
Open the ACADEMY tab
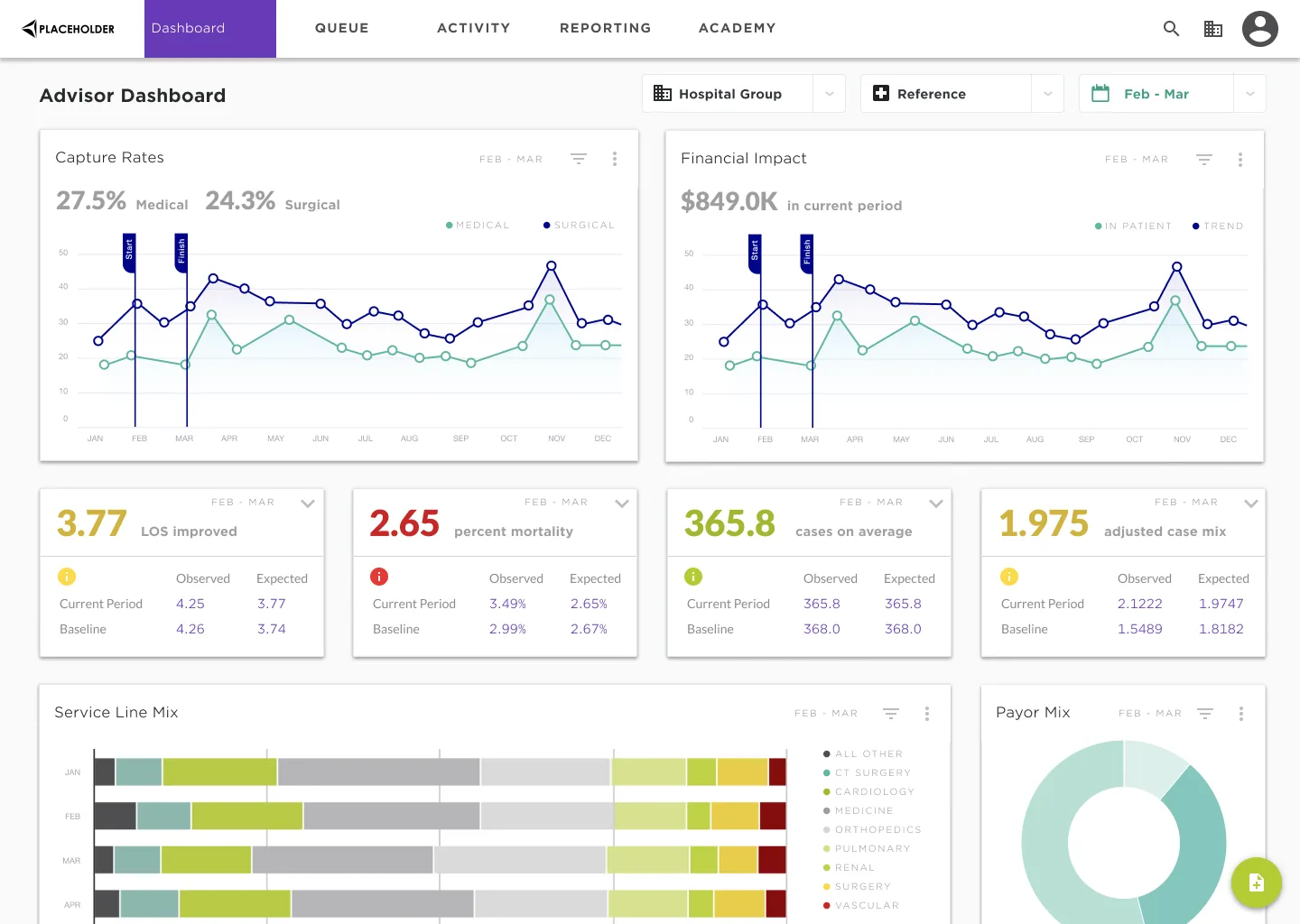[x=738, y=29]
